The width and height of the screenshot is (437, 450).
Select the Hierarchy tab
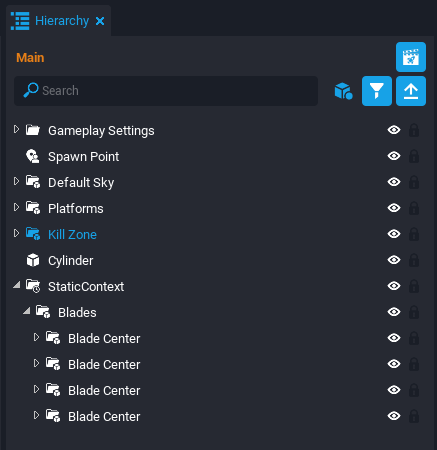[x=58, y=21]
